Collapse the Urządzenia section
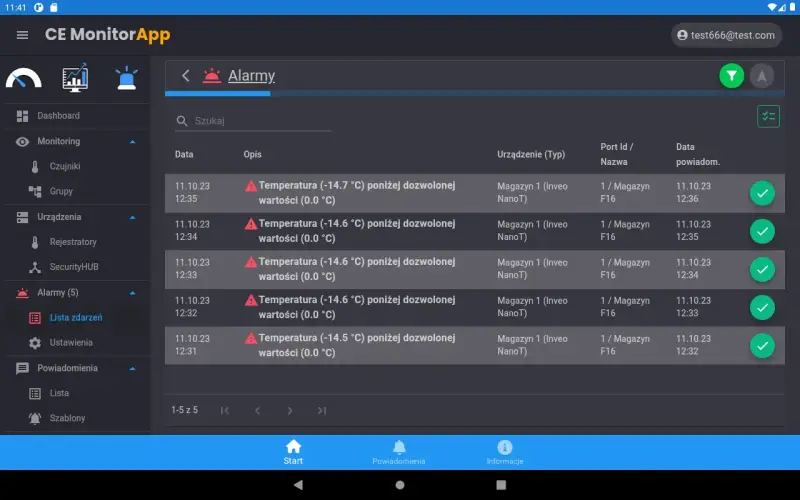Screen dimensions: 800x500 click(133, 217)
